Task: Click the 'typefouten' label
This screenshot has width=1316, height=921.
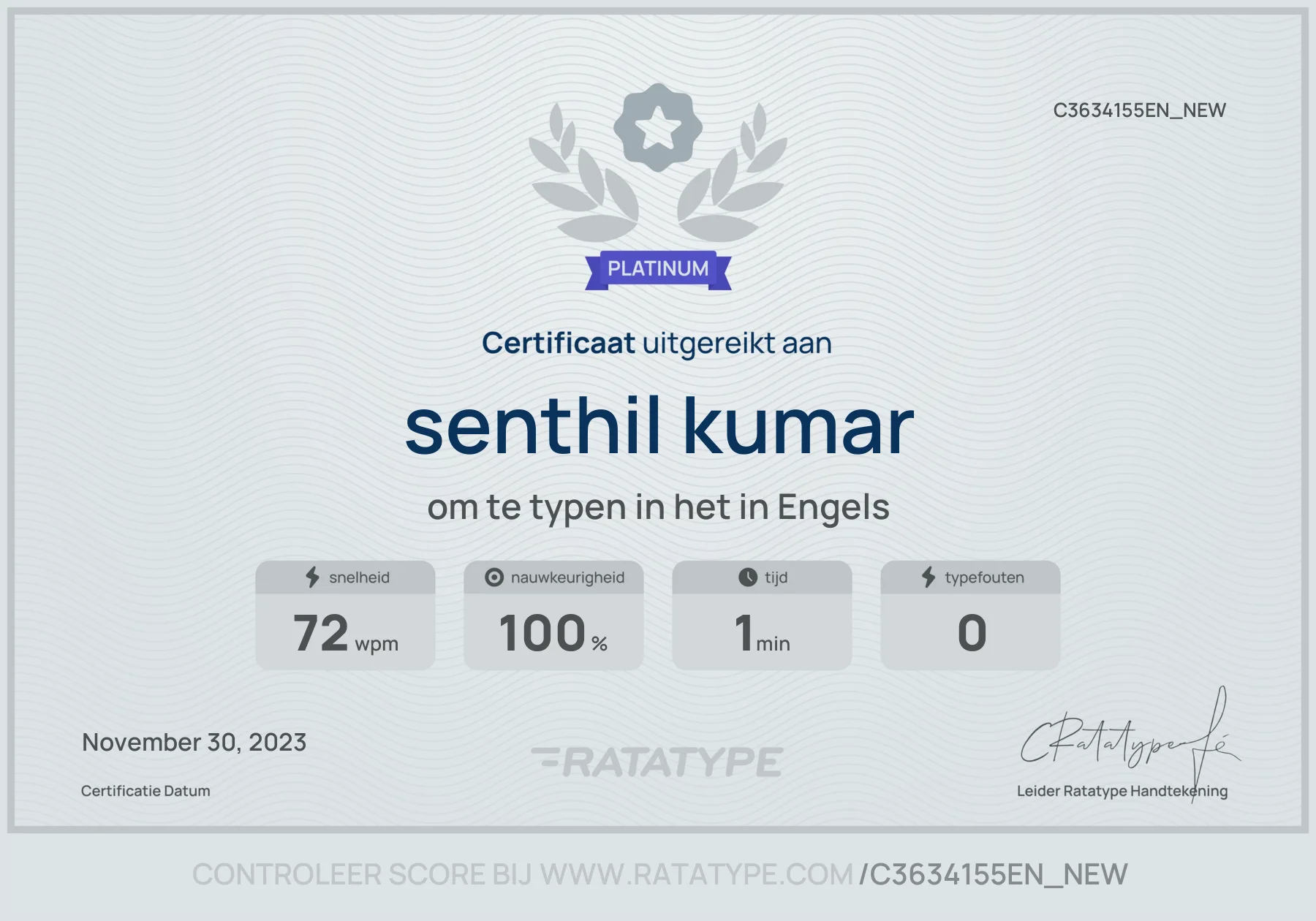Action: tap(984, 577)
